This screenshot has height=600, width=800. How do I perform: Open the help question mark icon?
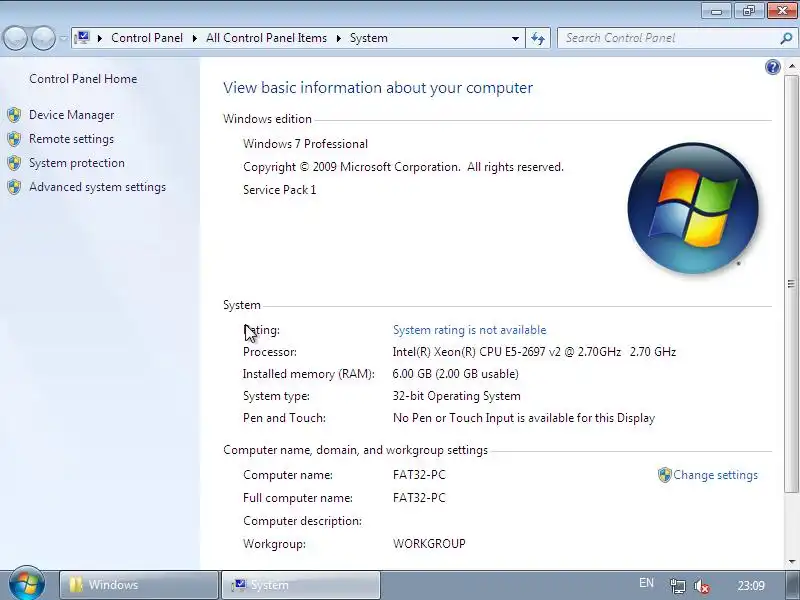[x=772, y=67]
